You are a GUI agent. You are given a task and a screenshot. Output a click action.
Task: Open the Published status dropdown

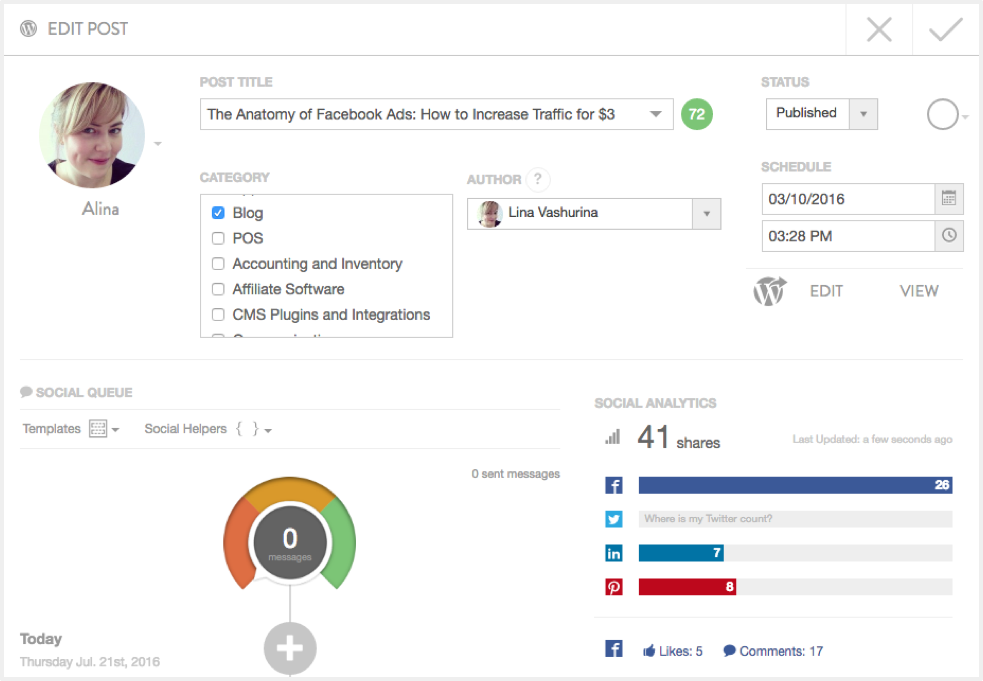pyautogui.click(x=863, y=114)
